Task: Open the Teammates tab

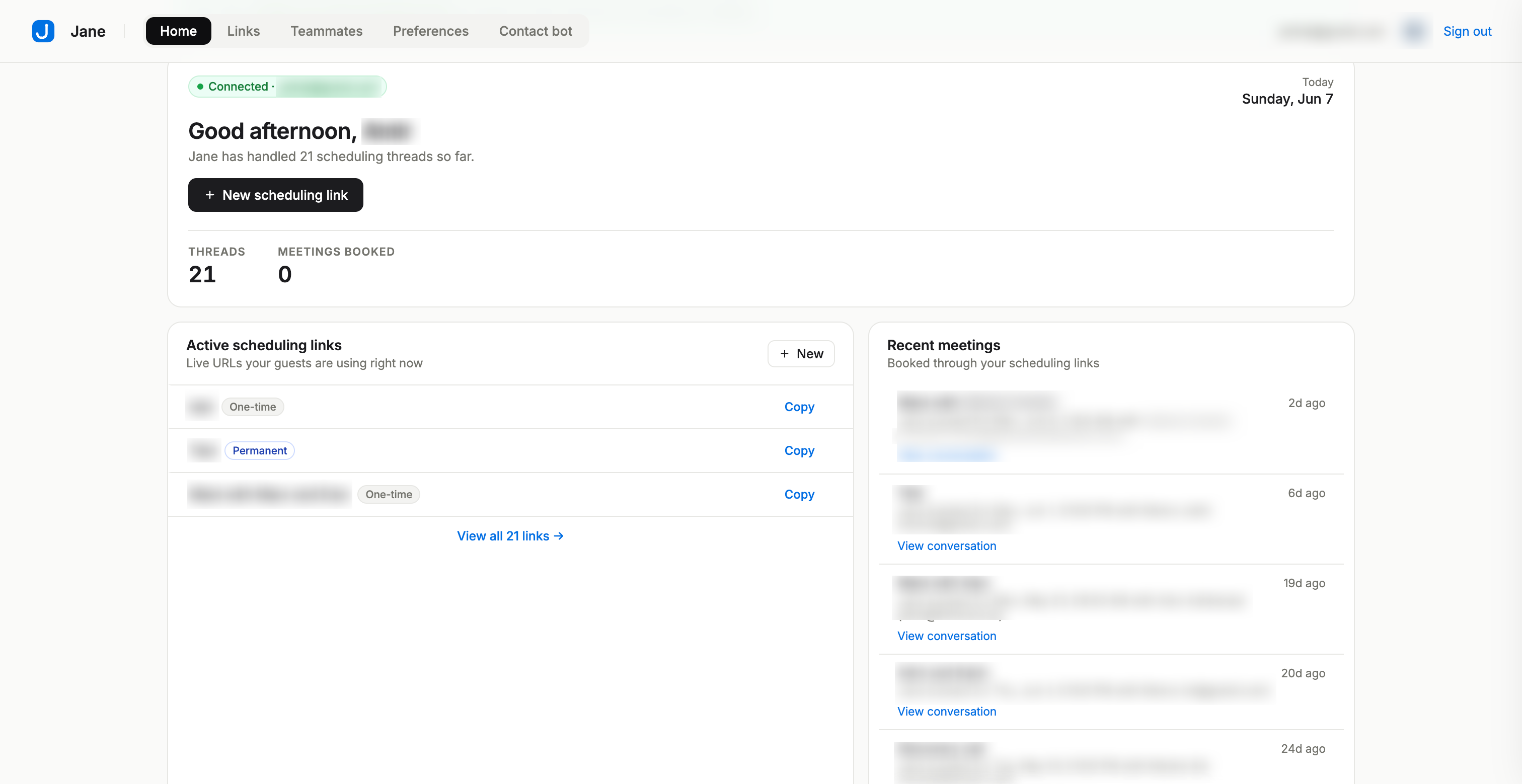Action: coord(326,31)
